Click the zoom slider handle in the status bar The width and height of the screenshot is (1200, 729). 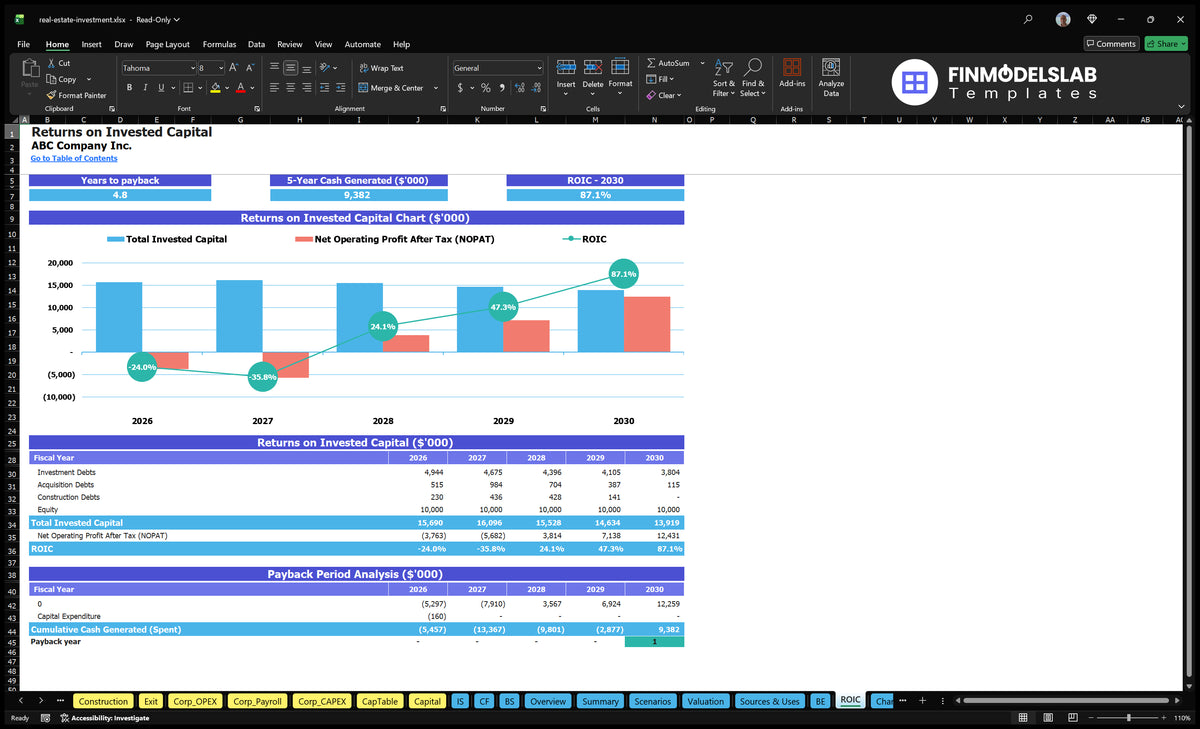point(1129,718)
